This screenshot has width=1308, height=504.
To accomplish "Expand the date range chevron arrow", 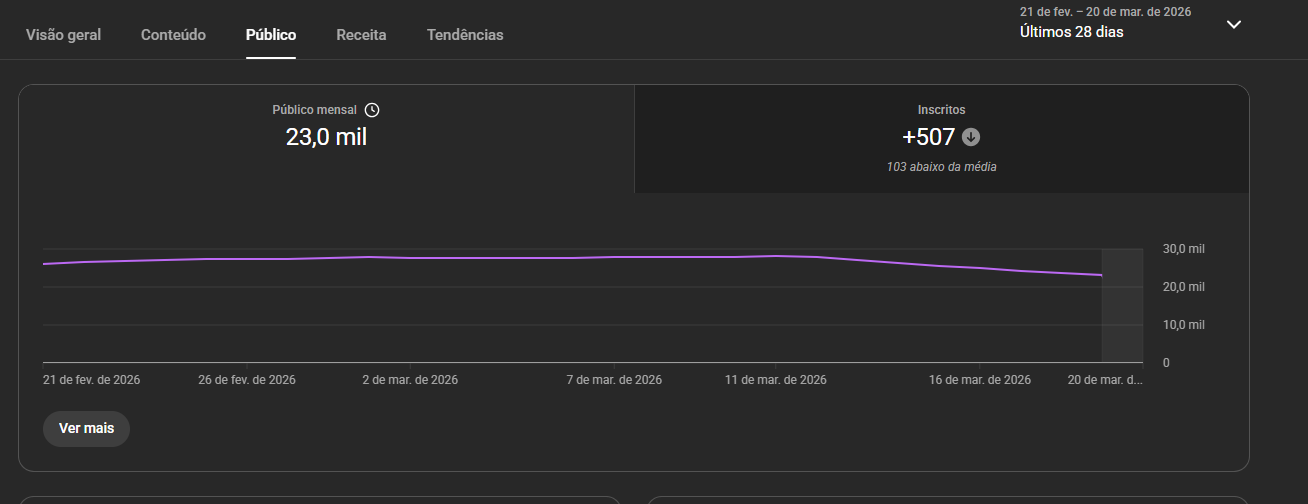I will (1234, 25).
